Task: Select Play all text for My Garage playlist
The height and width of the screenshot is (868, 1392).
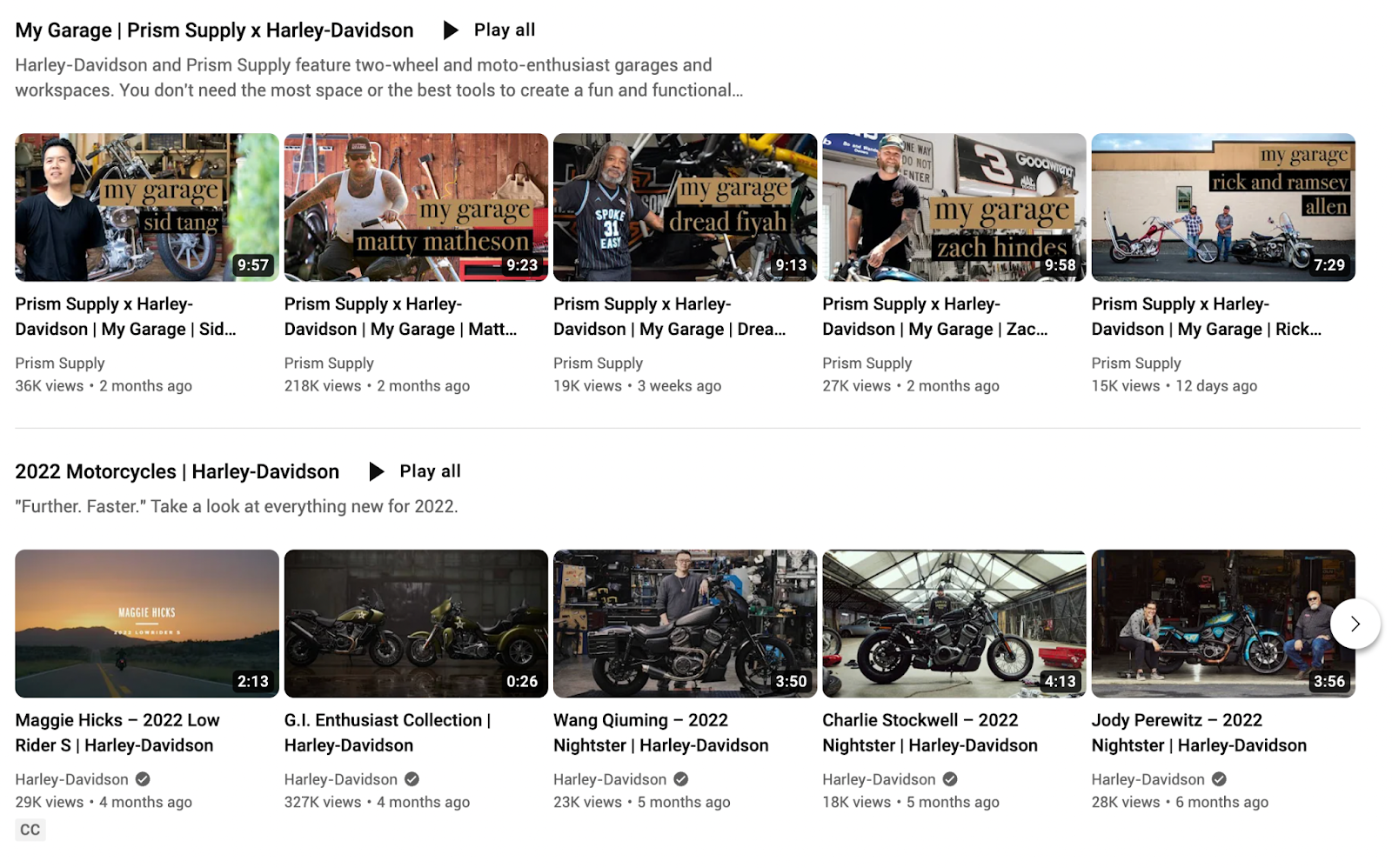Action: [x=505, y=30]
